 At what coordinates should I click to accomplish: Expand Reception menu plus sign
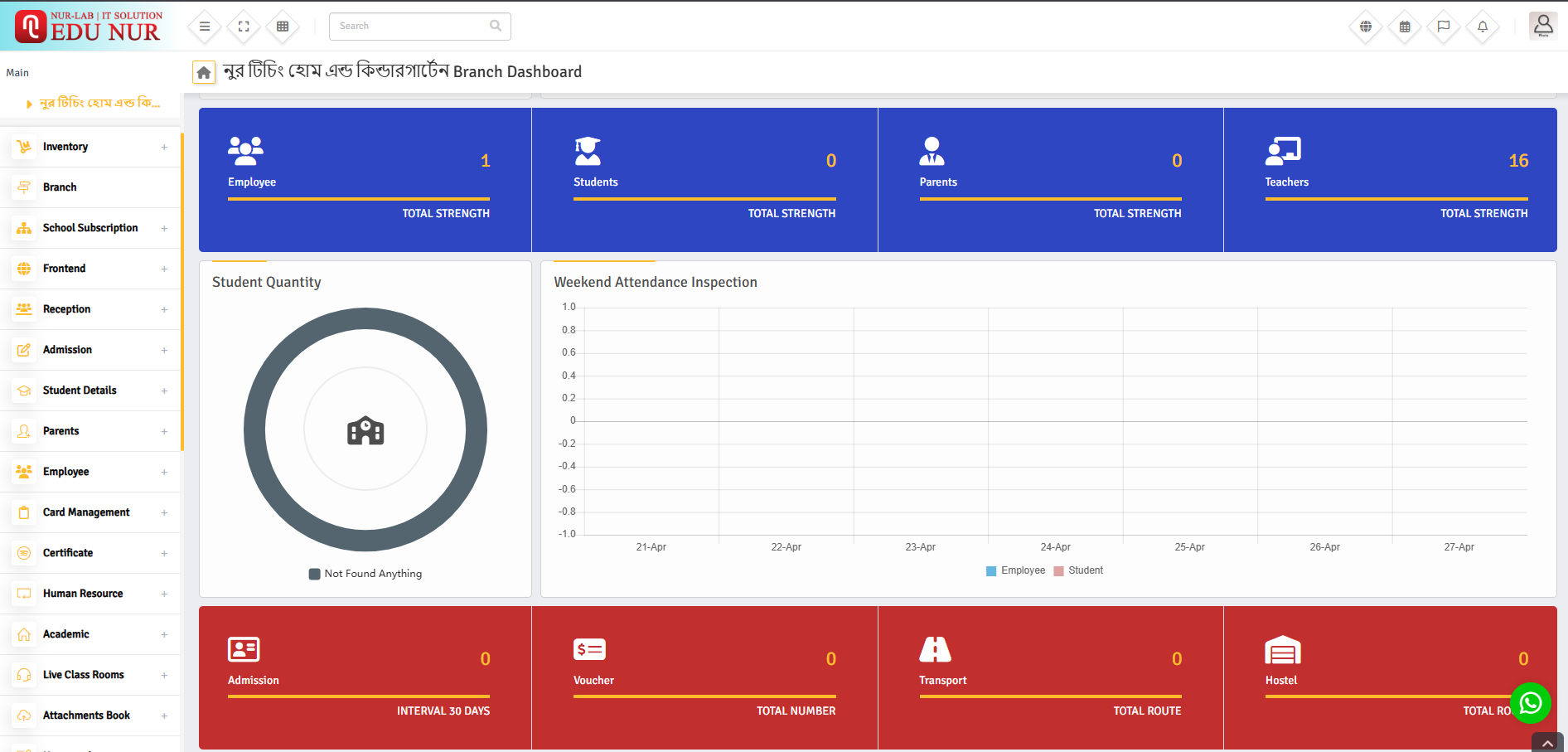tap(164, 310)
